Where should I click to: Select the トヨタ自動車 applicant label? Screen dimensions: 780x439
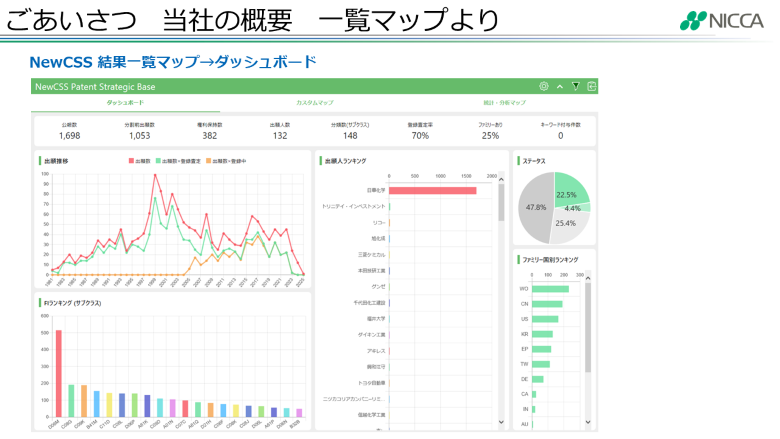(x=372, y=383)
